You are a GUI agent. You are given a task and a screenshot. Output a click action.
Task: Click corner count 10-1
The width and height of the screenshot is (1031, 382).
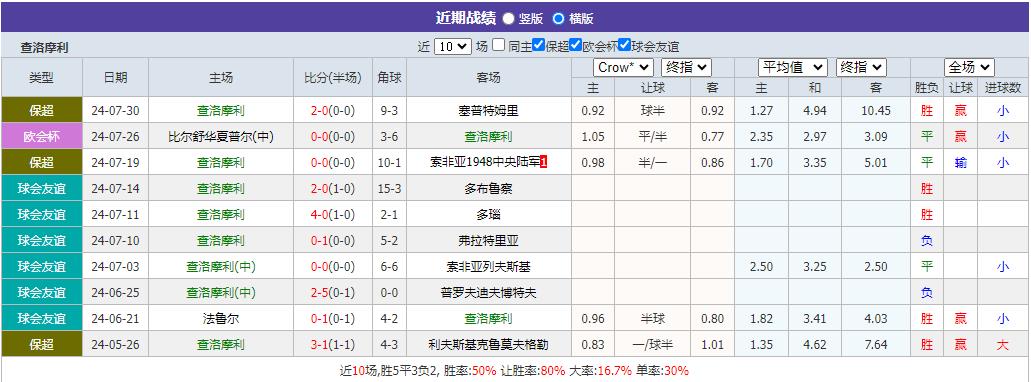[x=389, y=163]
